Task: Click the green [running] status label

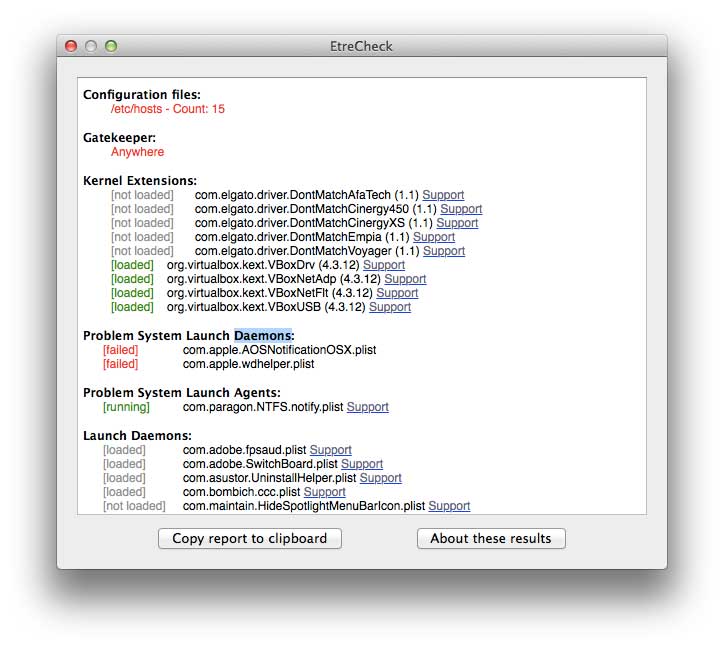Action: pos(127,407)
